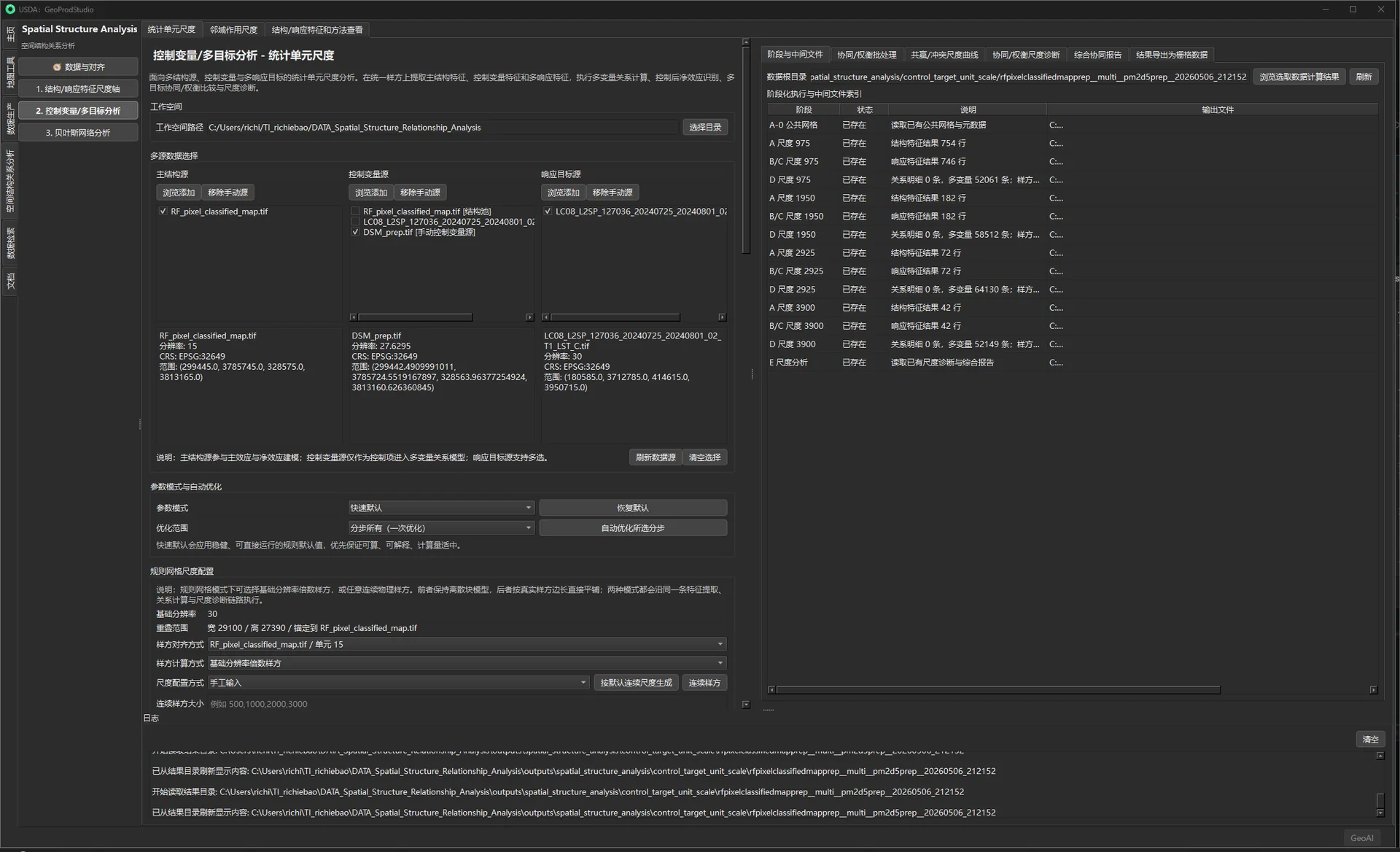Uncheck RF_pixel_classified_map.tif in 主结构源 list
Screen dimensions: 1400x852
point(163,212)
